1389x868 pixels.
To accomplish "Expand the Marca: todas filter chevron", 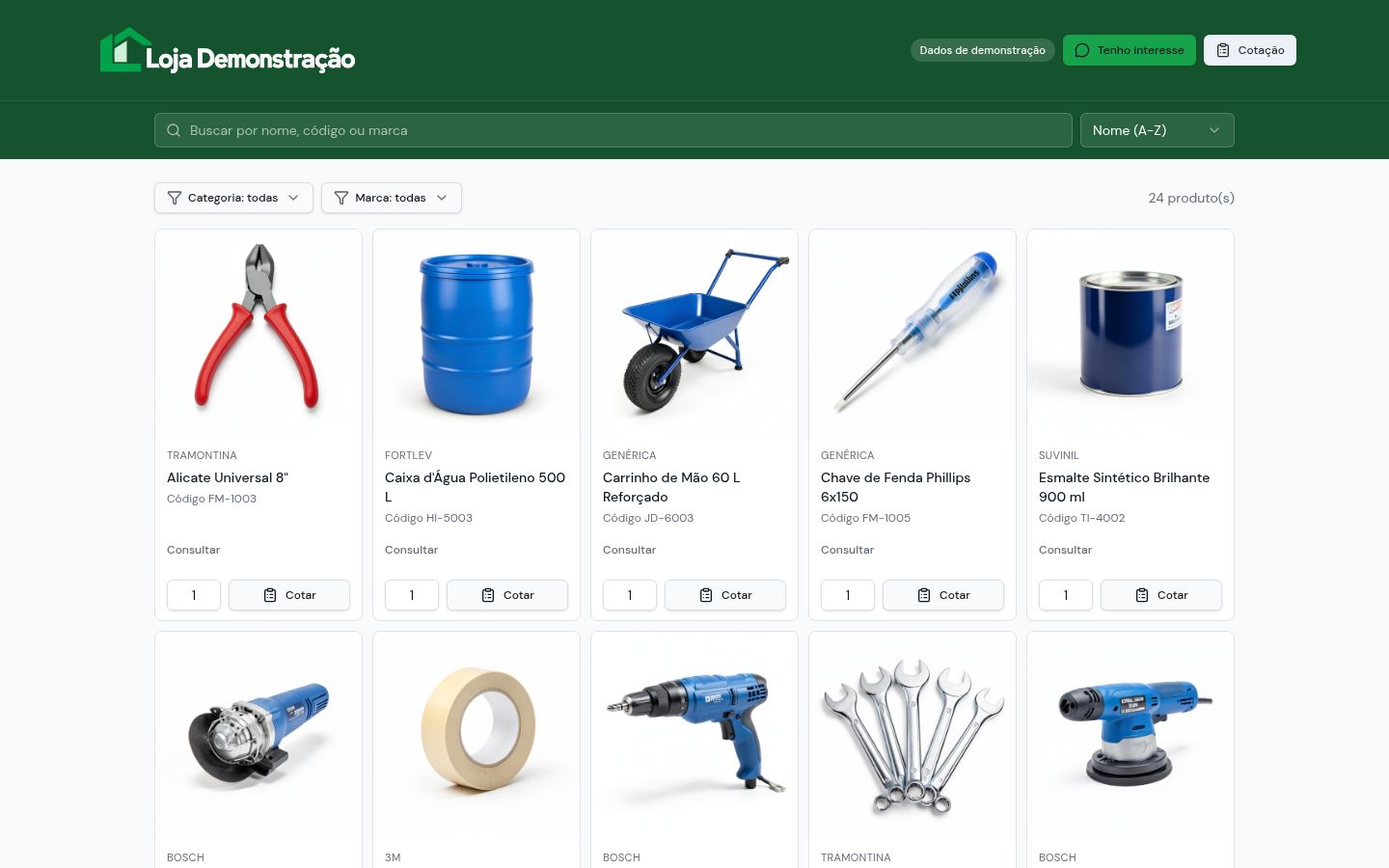I will point(442,198).
